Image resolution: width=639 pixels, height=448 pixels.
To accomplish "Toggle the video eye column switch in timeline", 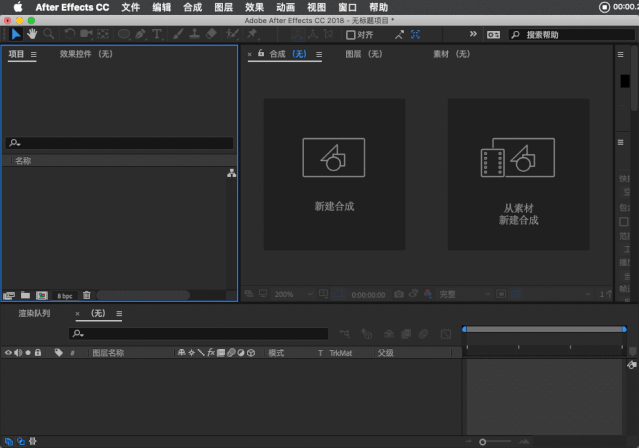I will click(x=8, y=353).
